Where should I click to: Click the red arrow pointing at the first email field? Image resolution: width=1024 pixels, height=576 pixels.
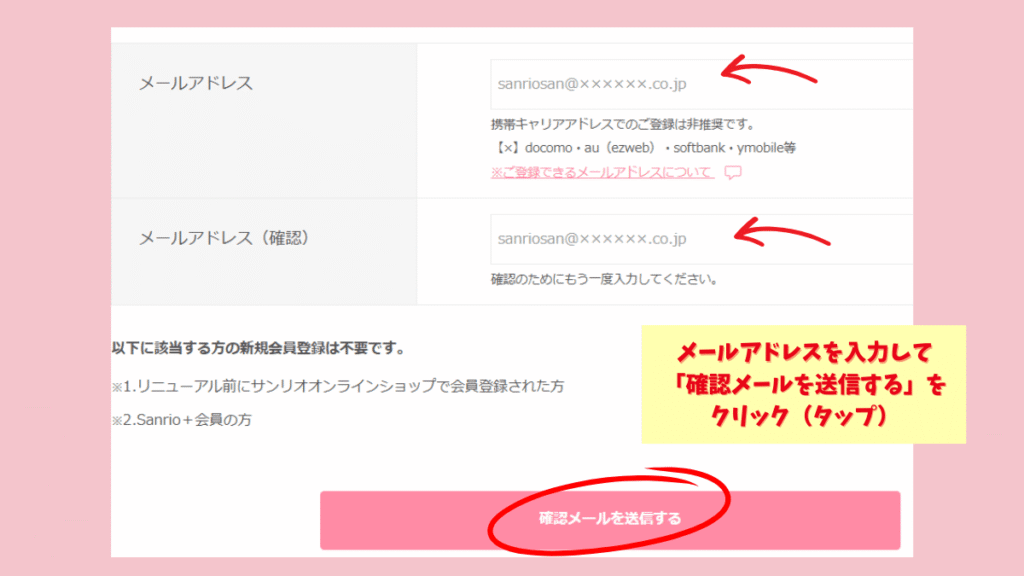click(769, 70)
